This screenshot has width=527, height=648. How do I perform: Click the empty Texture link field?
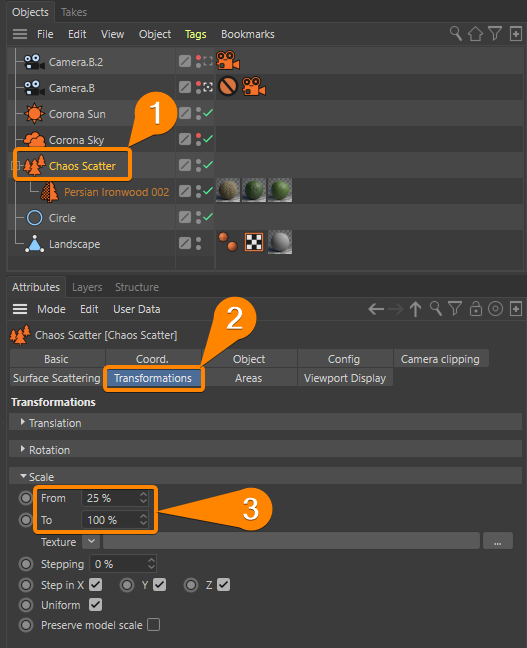[x=291, y=541]
